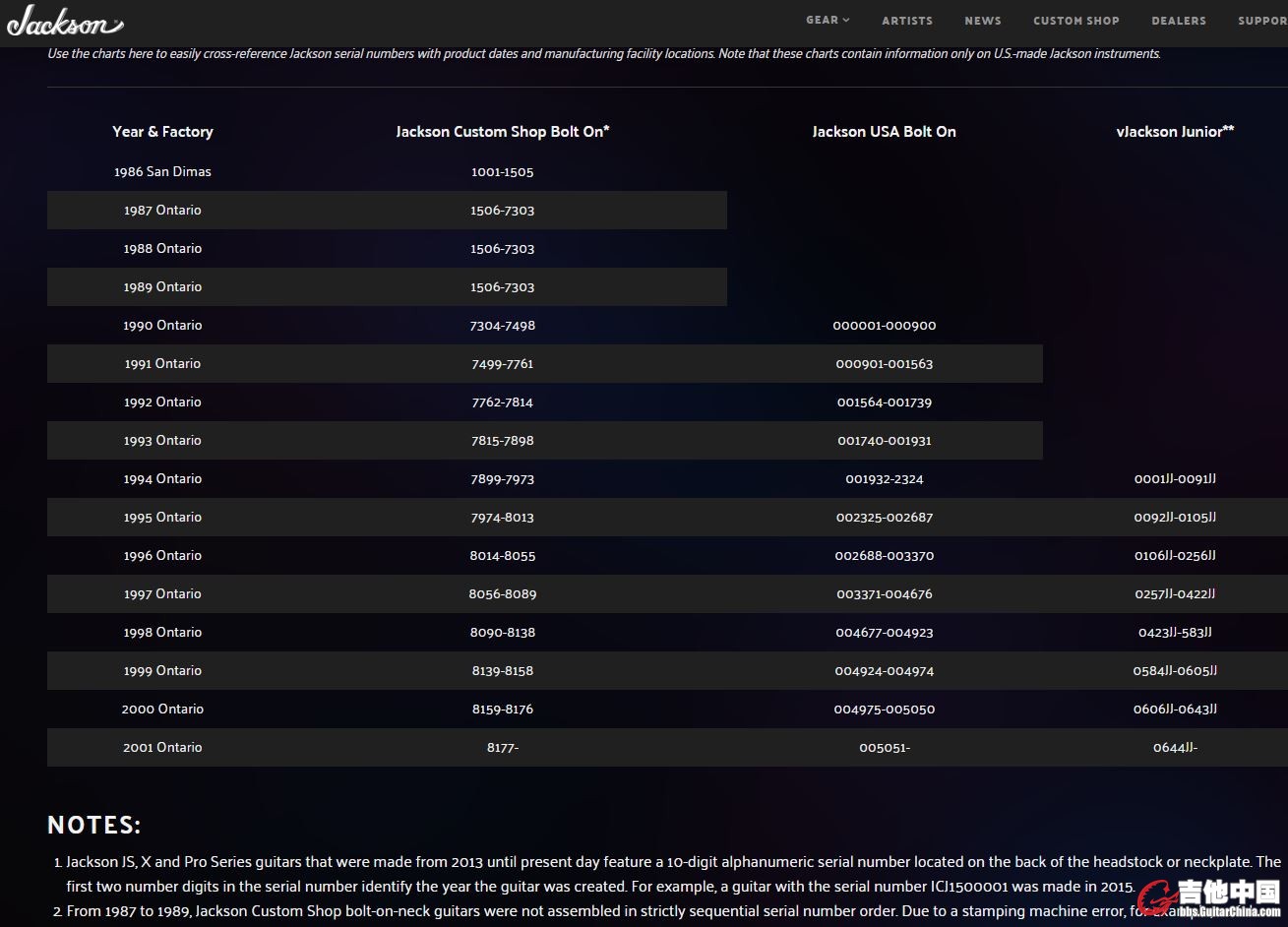Click the 1990 Ontario row label
This screenshot has height=927, width=1288.
162,326
